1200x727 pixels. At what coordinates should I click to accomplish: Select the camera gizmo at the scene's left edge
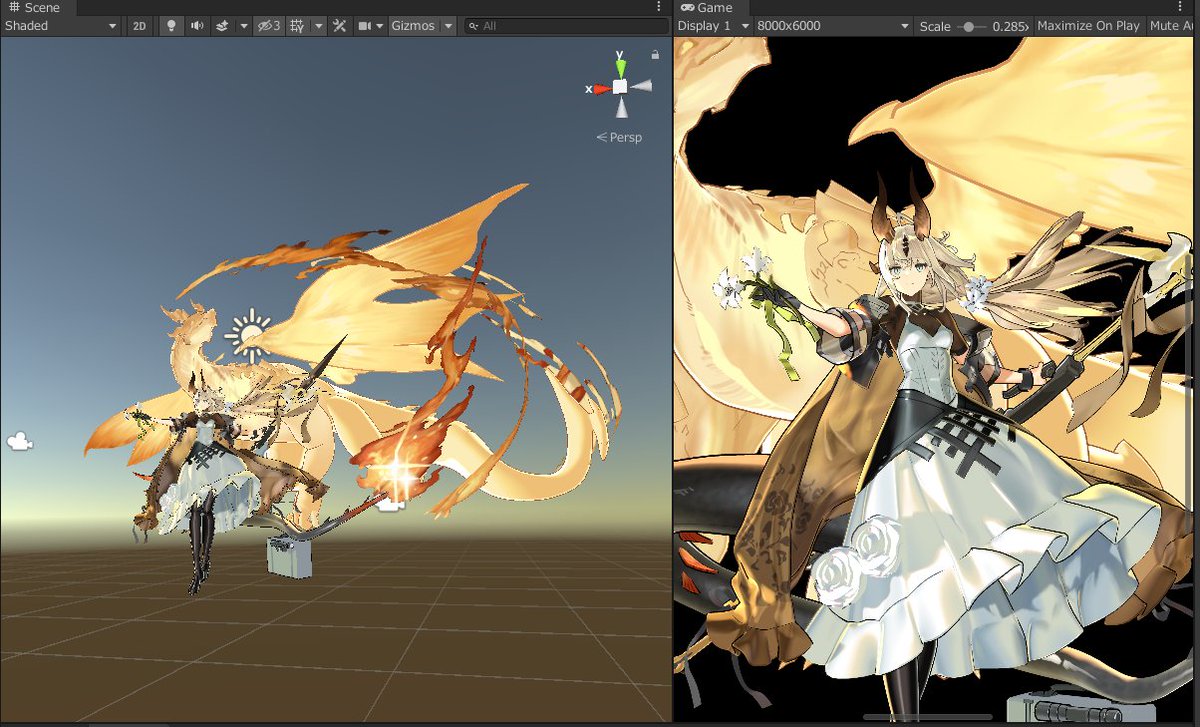click(x=19, y=440)
